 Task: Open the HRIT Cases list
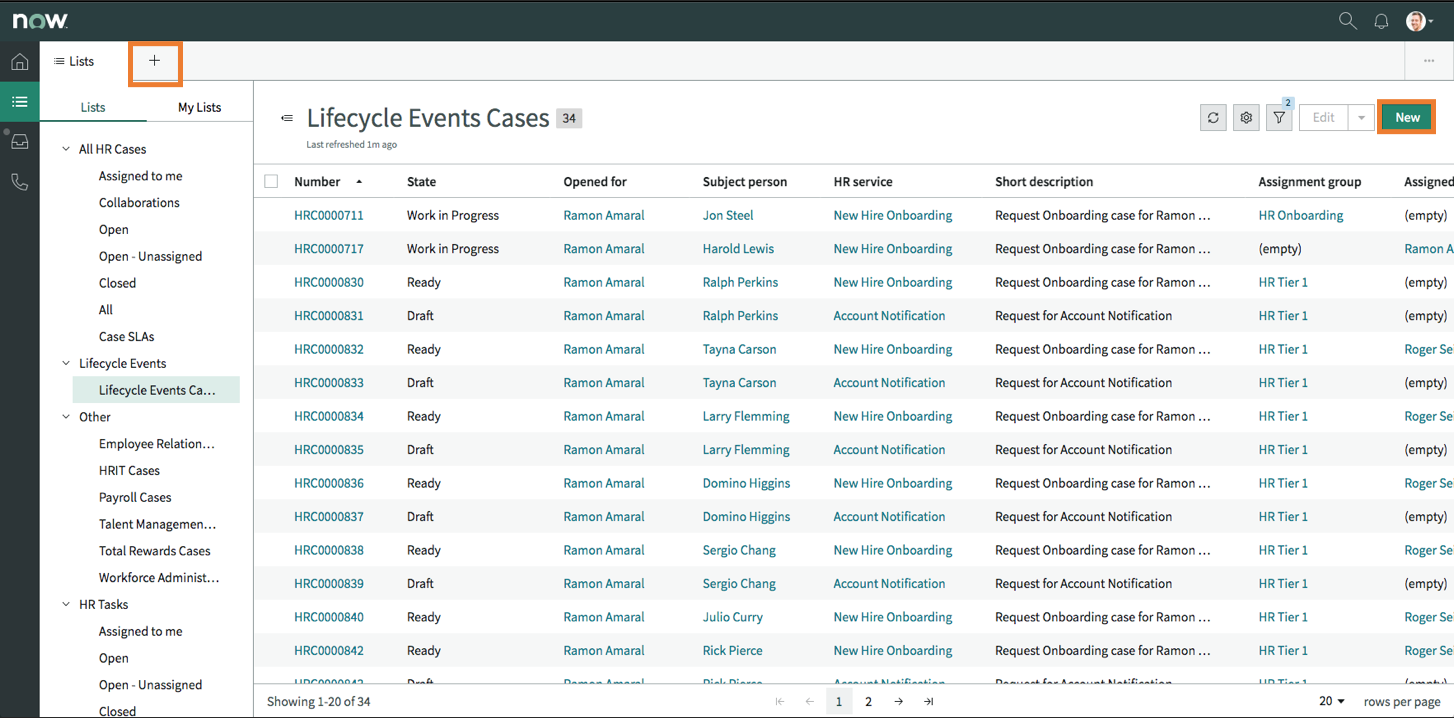pyautogui.click(x=129, y=470)
